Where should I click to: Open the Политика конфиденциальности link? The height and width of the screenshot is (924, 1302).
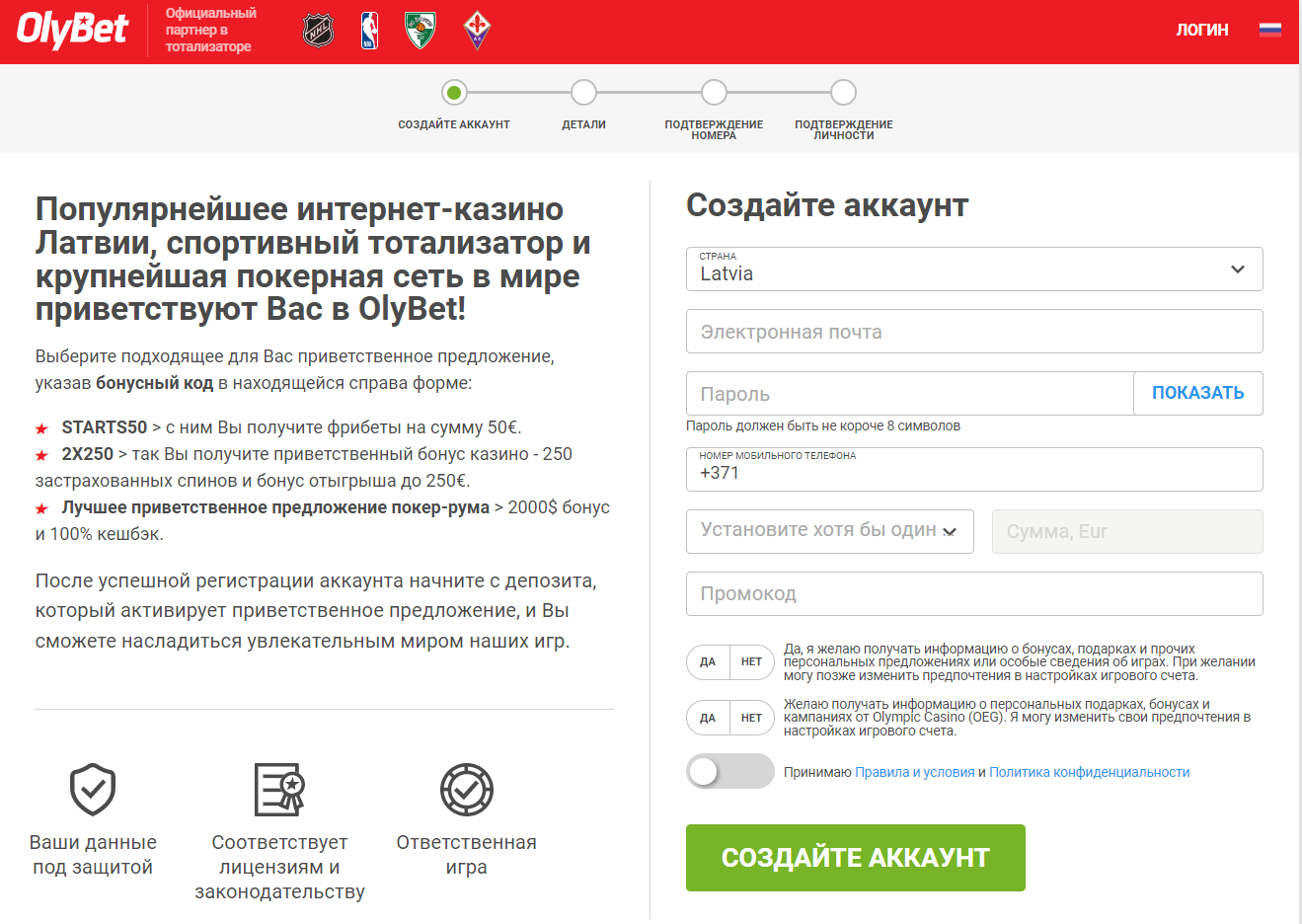[x=1090, y=773]
